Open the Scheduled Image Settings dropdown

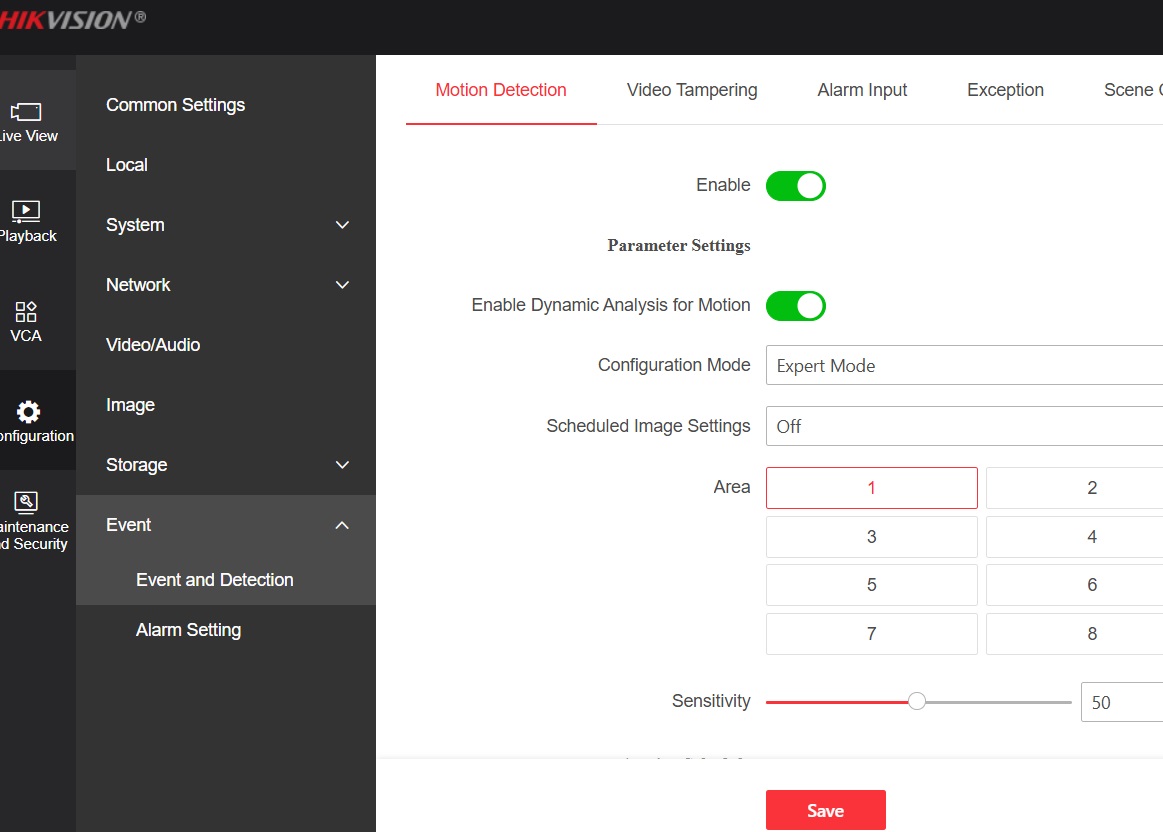coord(964,426)
